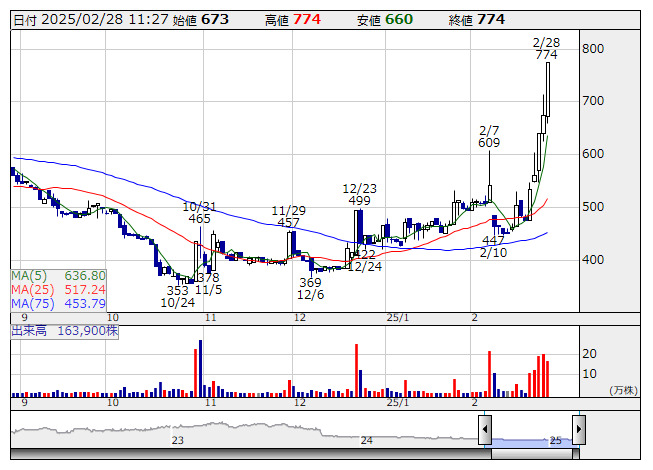Click the 422 12/24 low annotation

(x=364, y=260)
